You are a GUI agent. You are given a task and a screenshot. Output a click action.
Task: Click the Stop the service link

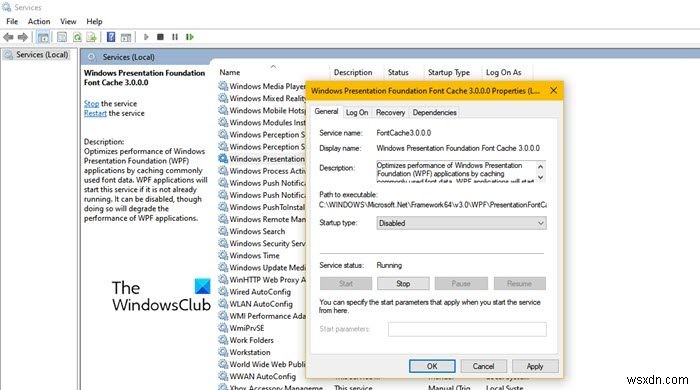click(x=92, y=104)
